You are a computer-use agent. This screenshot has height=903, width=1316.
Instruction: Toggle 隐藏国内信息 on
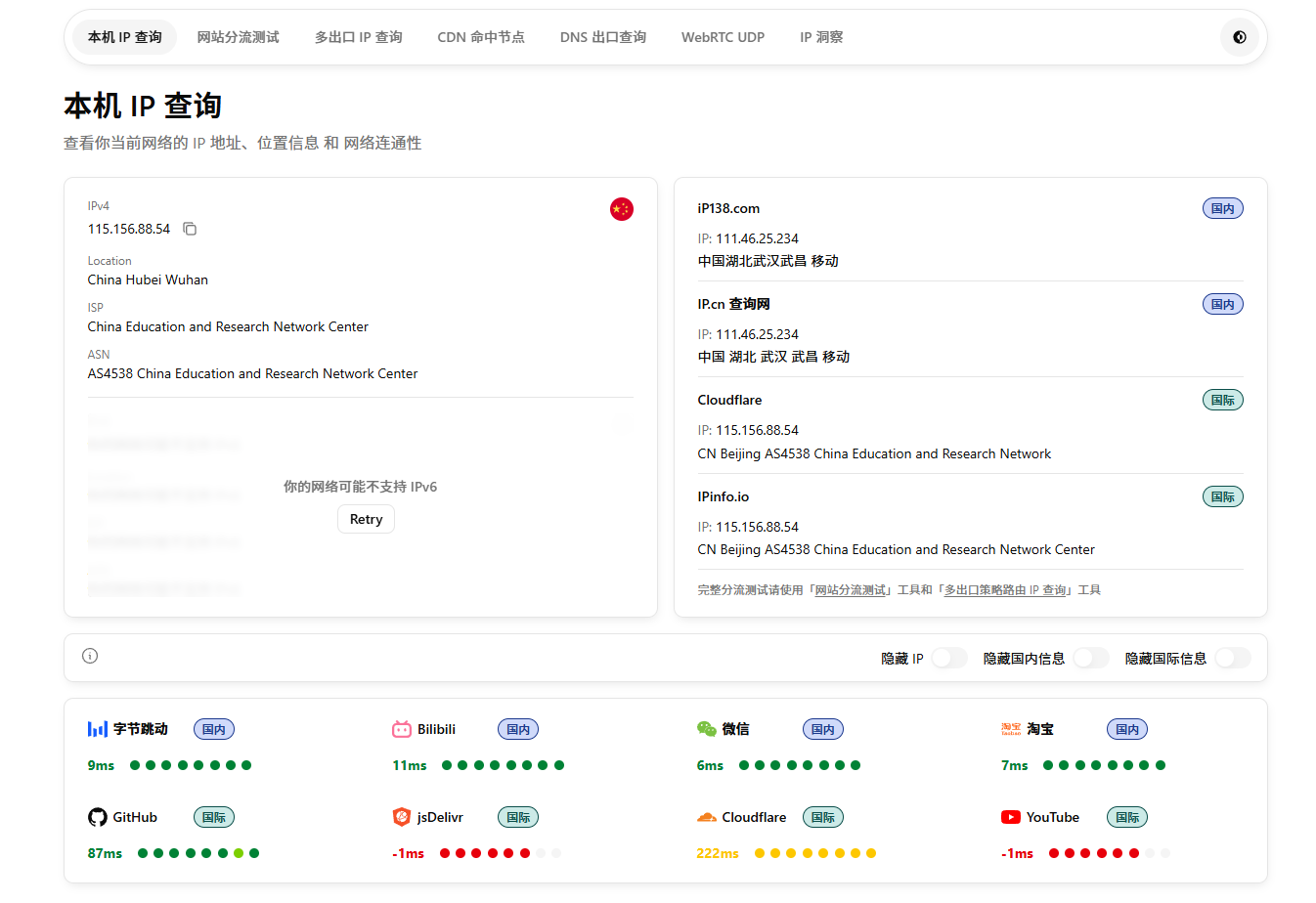[1090, 658]
